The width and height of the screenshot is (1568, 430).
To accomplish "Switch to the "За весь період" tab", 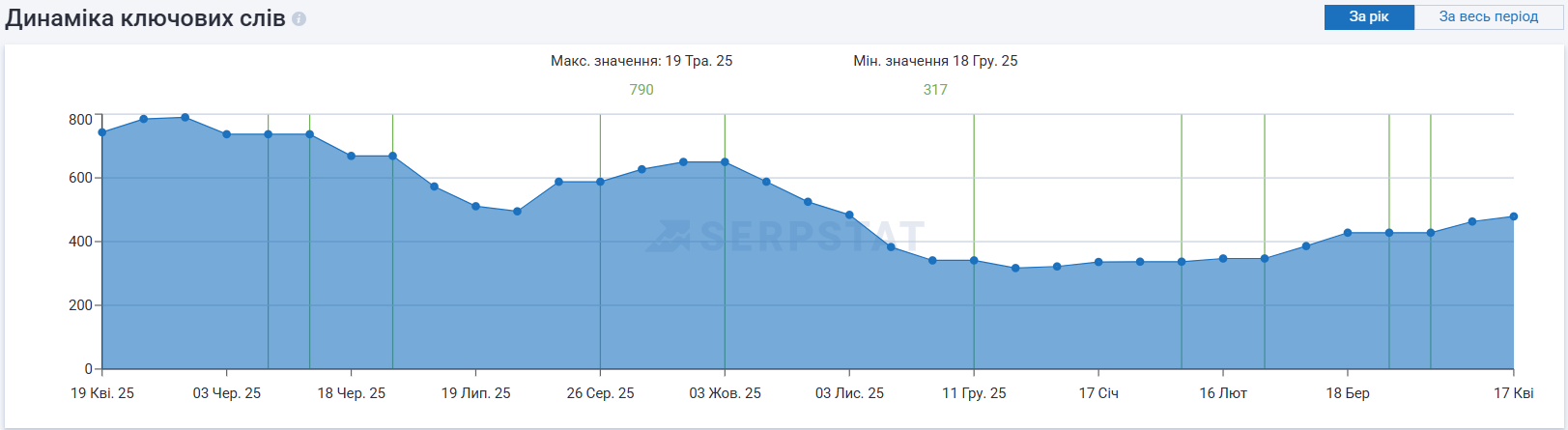I will (1488, 16).
